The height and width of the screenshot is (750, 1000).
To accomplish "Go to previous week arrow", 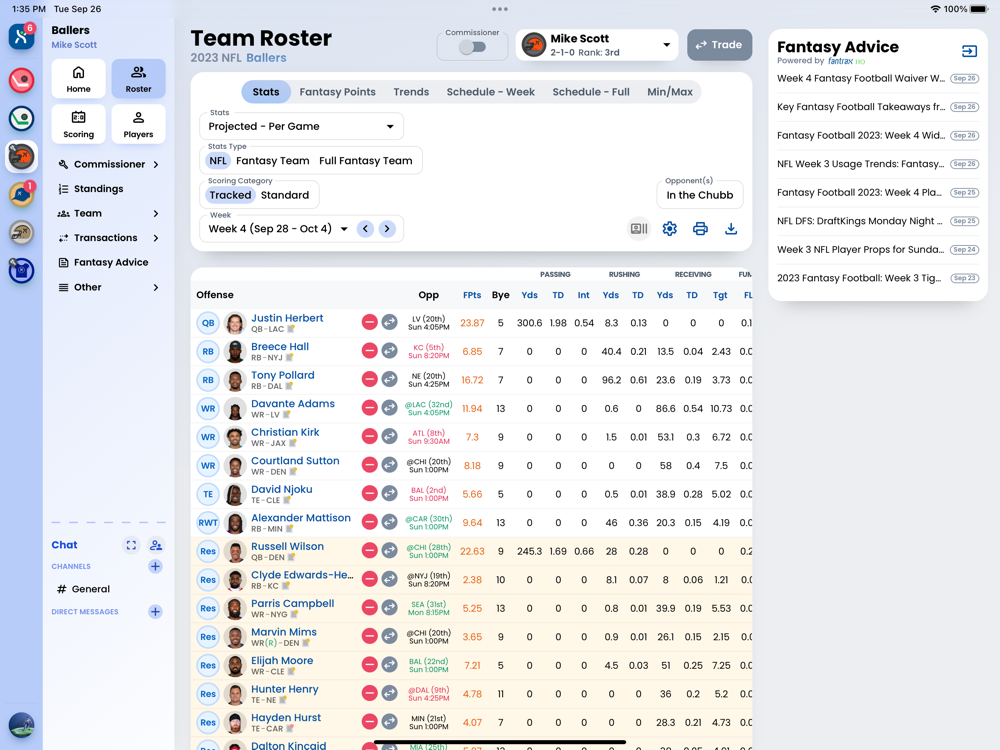I will coord(365,229).
